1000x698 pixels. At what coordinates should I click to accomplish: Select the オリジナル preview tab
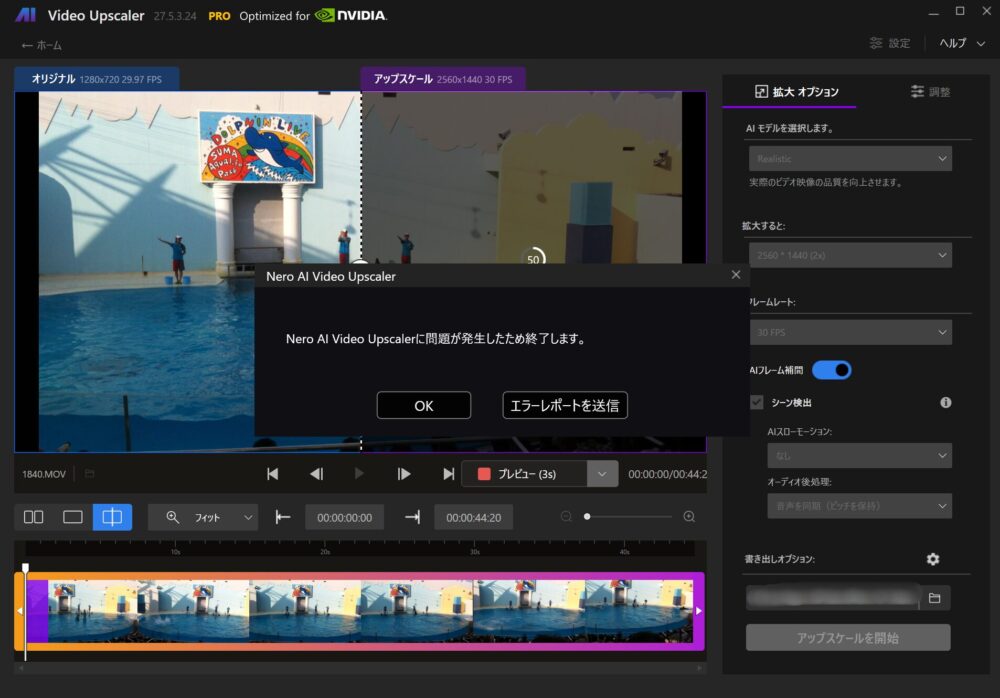coord(96,79)
